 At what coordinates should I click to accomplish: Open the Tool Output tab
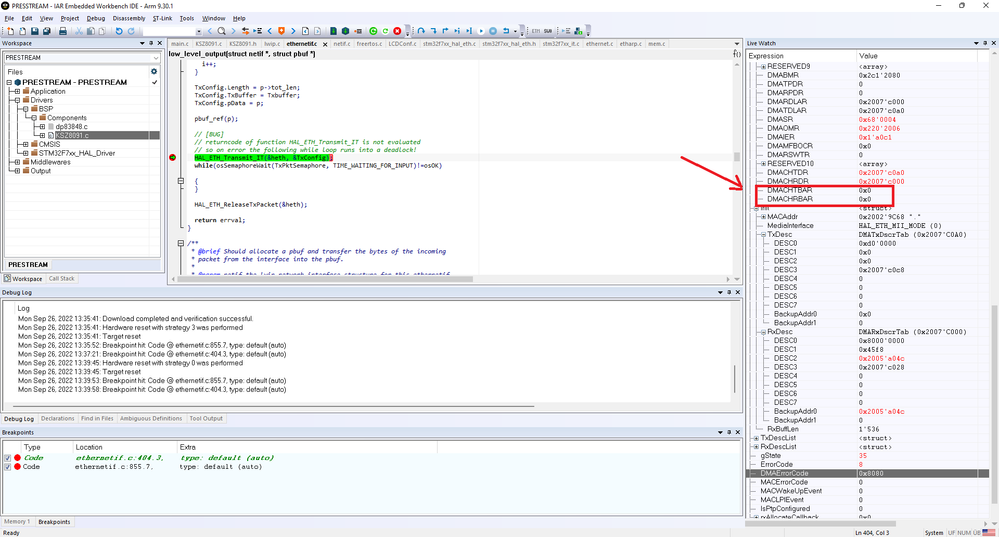[206, 419]
